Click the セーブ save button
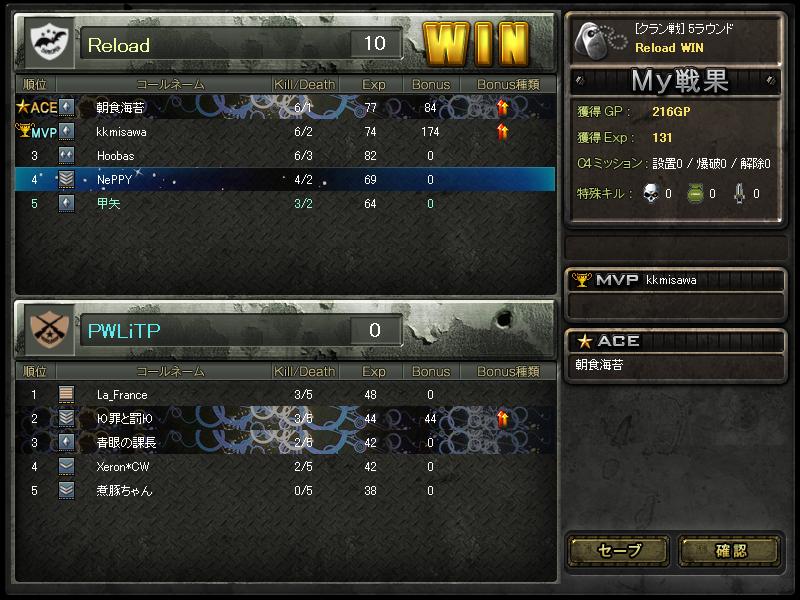This screenshot has width=800, height=600. (619, 551)
